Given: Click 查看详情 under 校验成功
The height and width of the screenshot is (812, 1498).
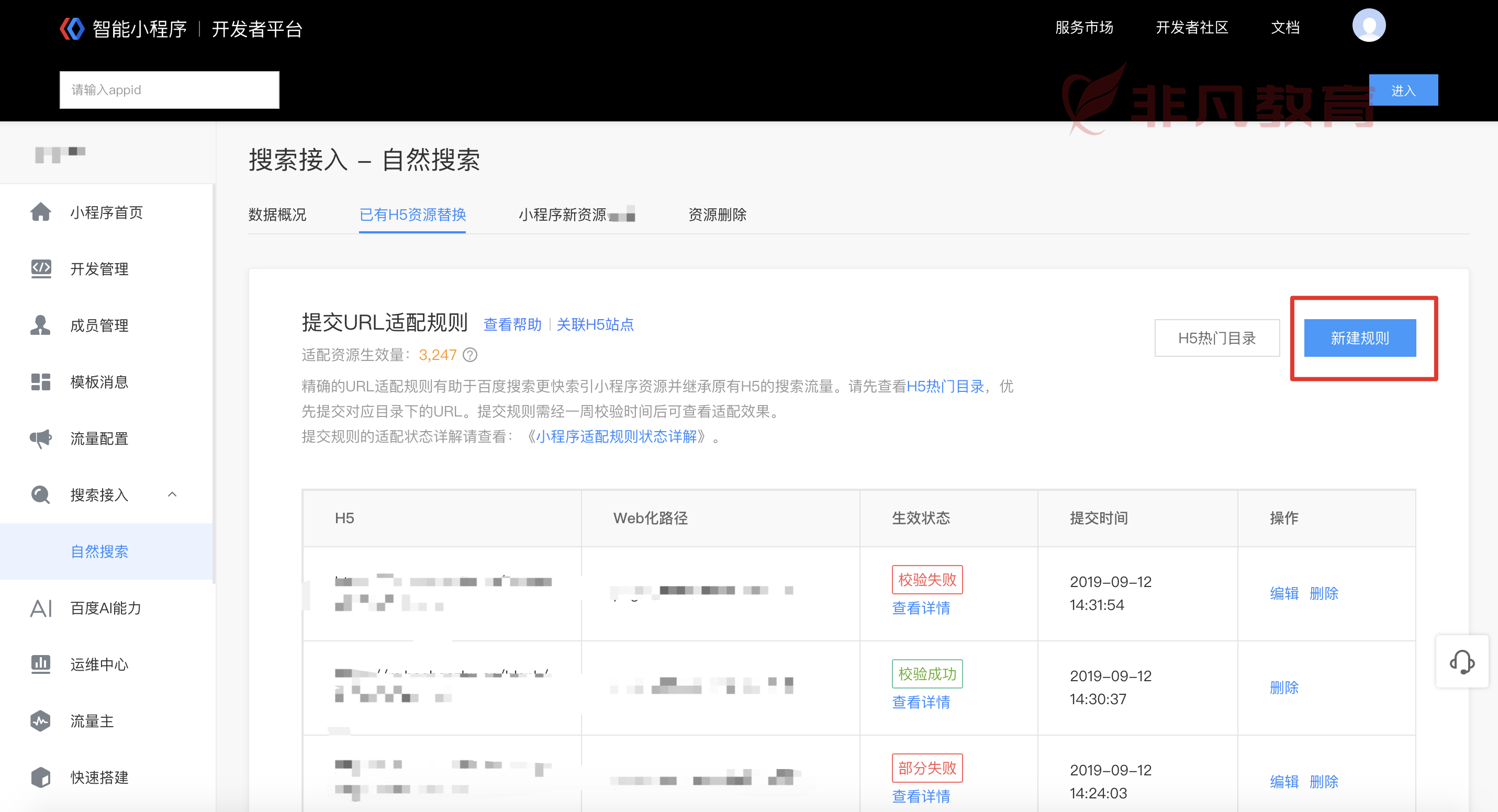Looking at the screenshot, I should tap(921, 702).
